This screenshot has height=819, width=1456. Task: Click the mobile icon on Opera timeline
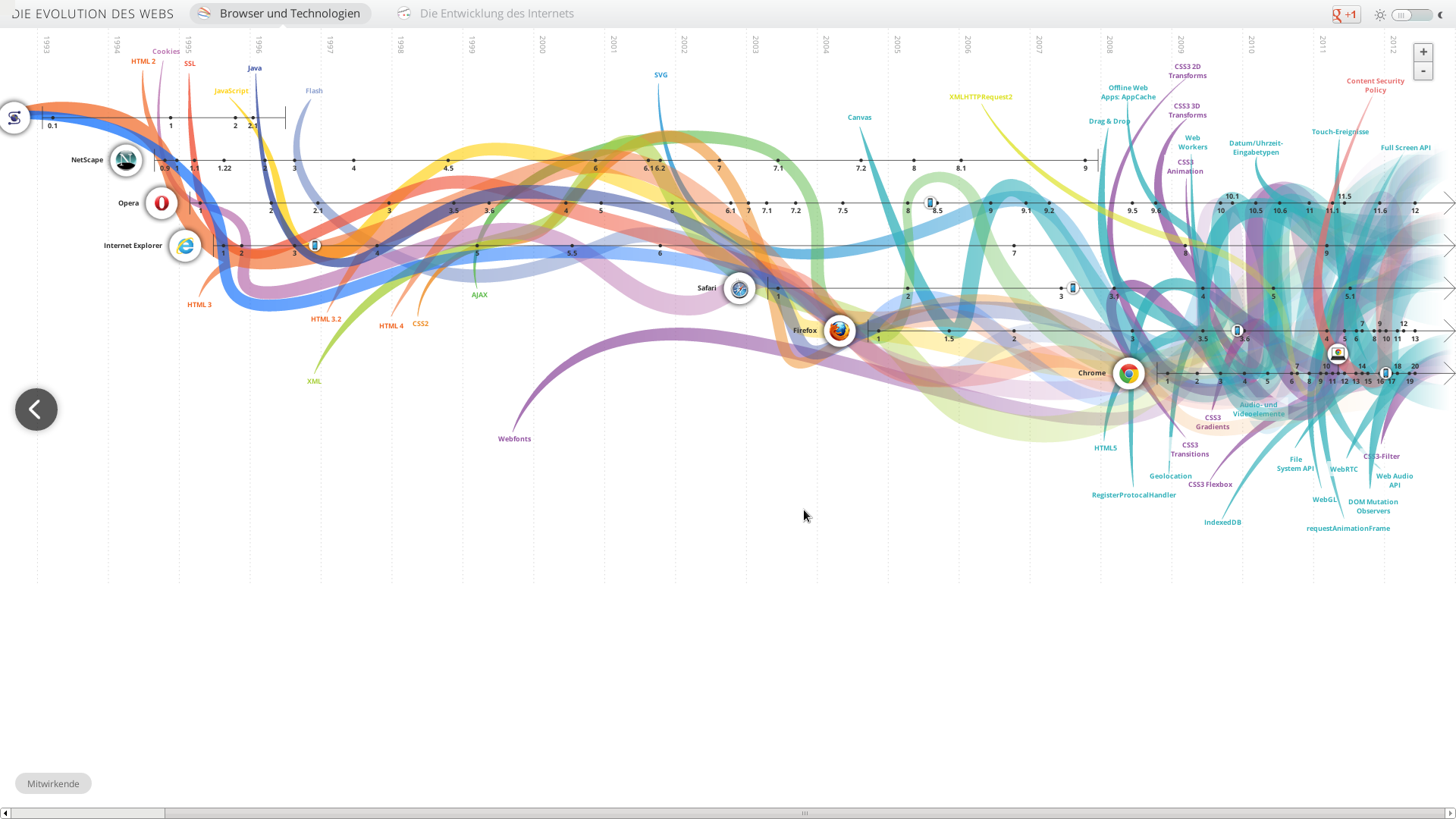[x=930, y=202]
